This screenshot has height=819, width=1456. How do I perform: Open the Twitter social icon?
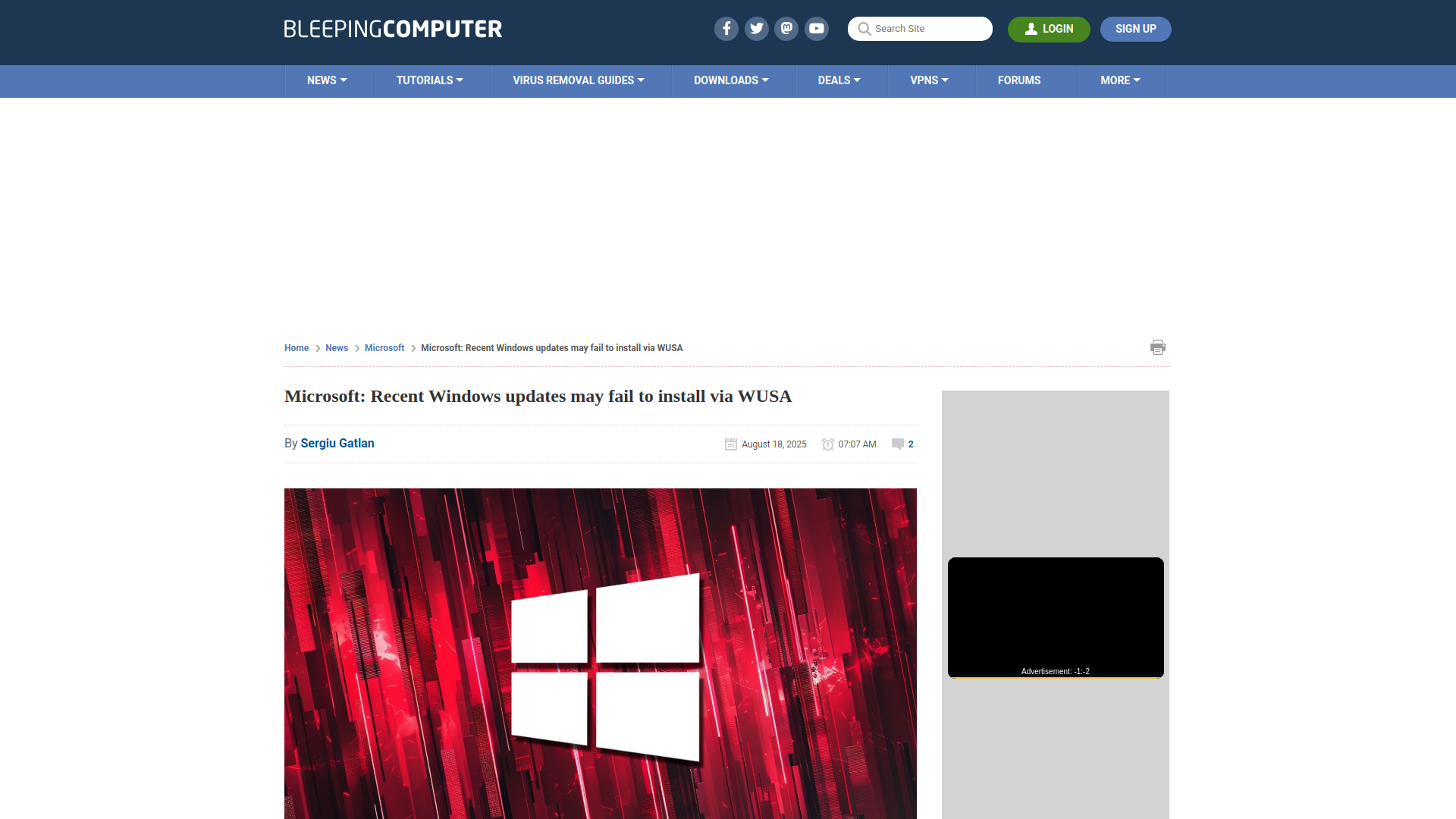coord(756,29)
